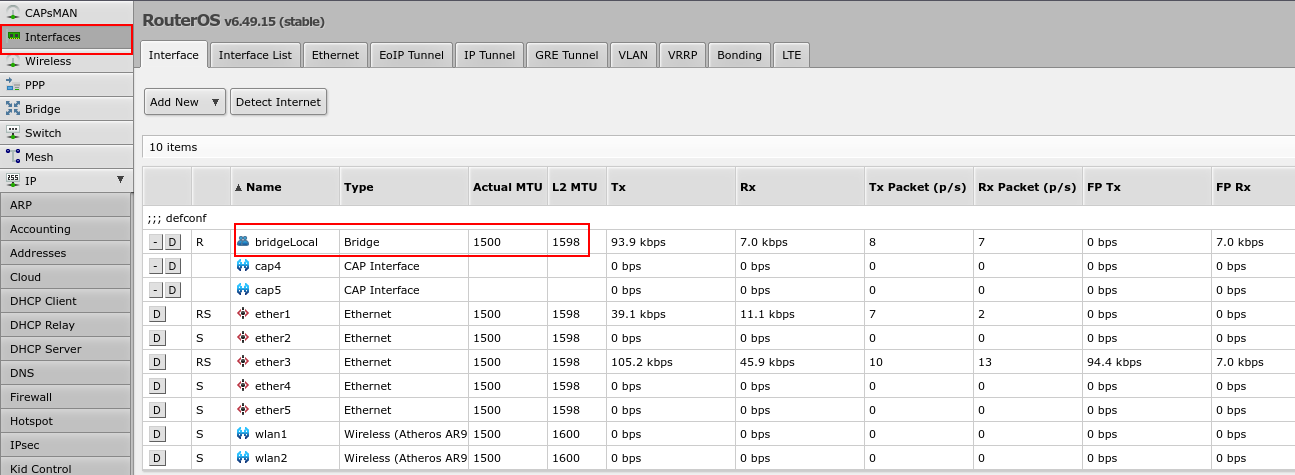This screenshot has width=1295, height=475.
Task: Click the cap4 interface icon
Action: click(243, 266)
